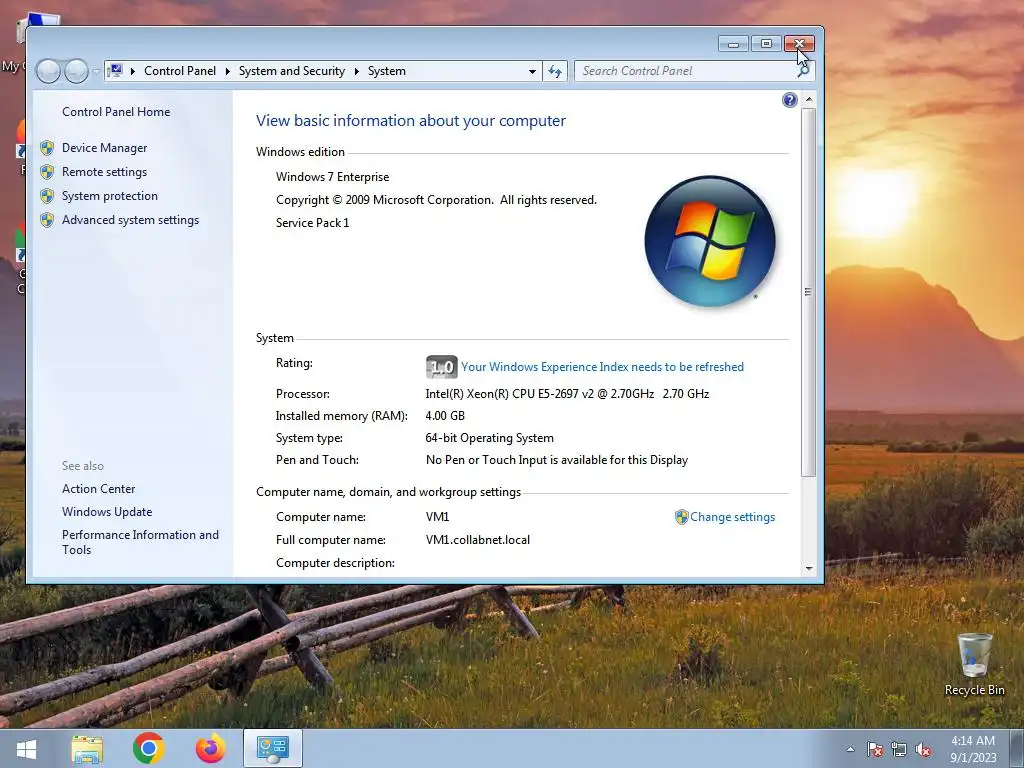Click the 64-bit Operating System text
The height and width of the screenshot is (768, 1024).
click(489, 438)
